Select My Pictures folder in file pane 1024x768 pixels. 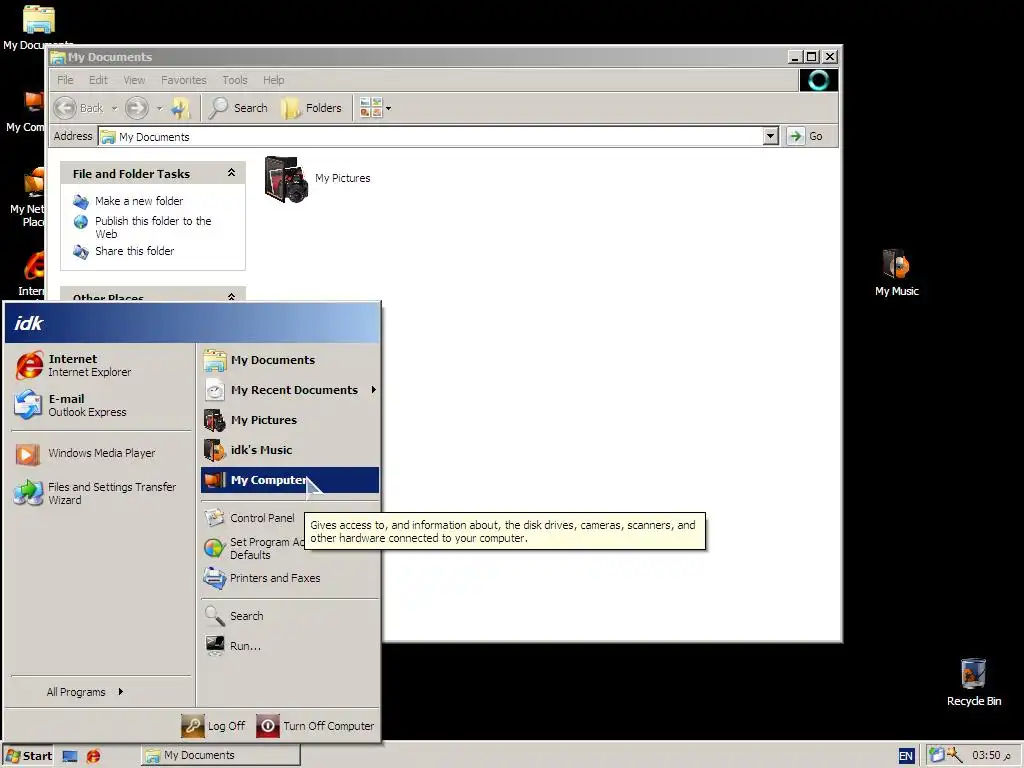tap(317, 179)
